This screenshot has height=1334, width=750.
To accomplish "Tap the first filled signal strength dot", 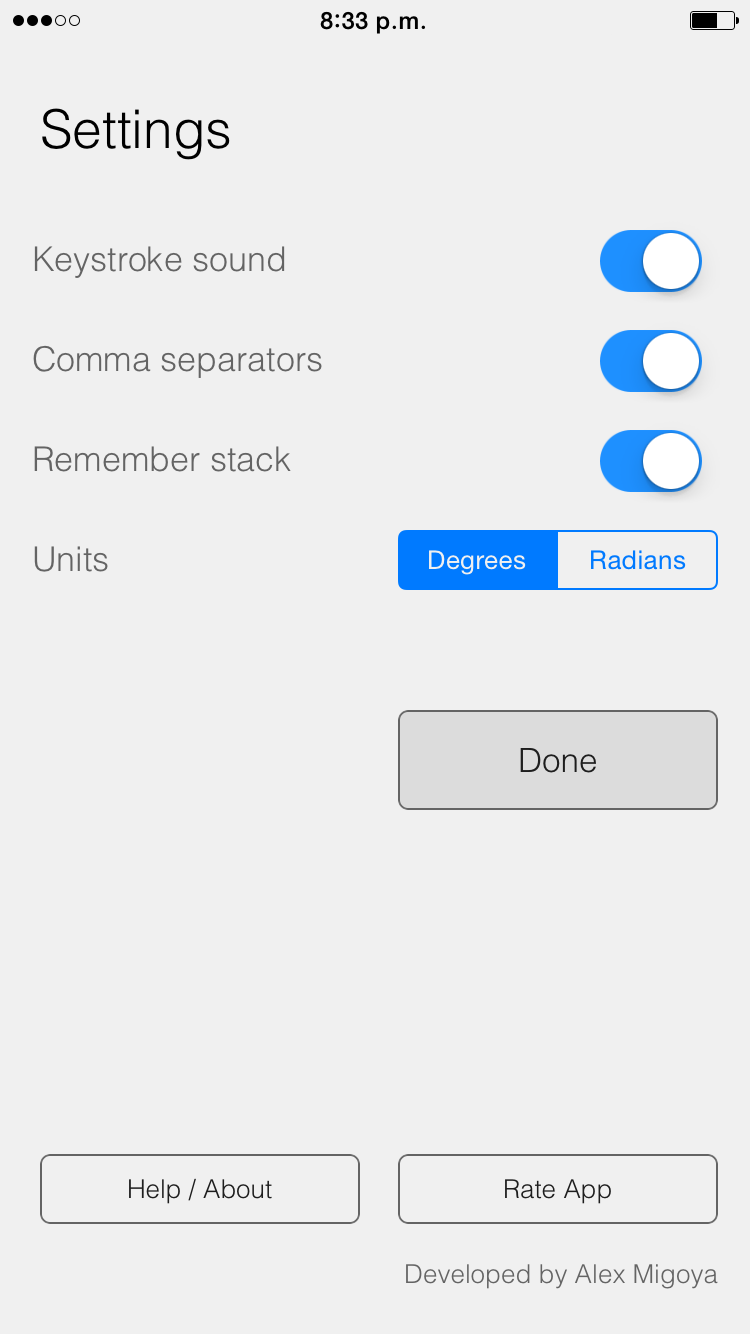I will pyautogui.click(x=19, y=21).
